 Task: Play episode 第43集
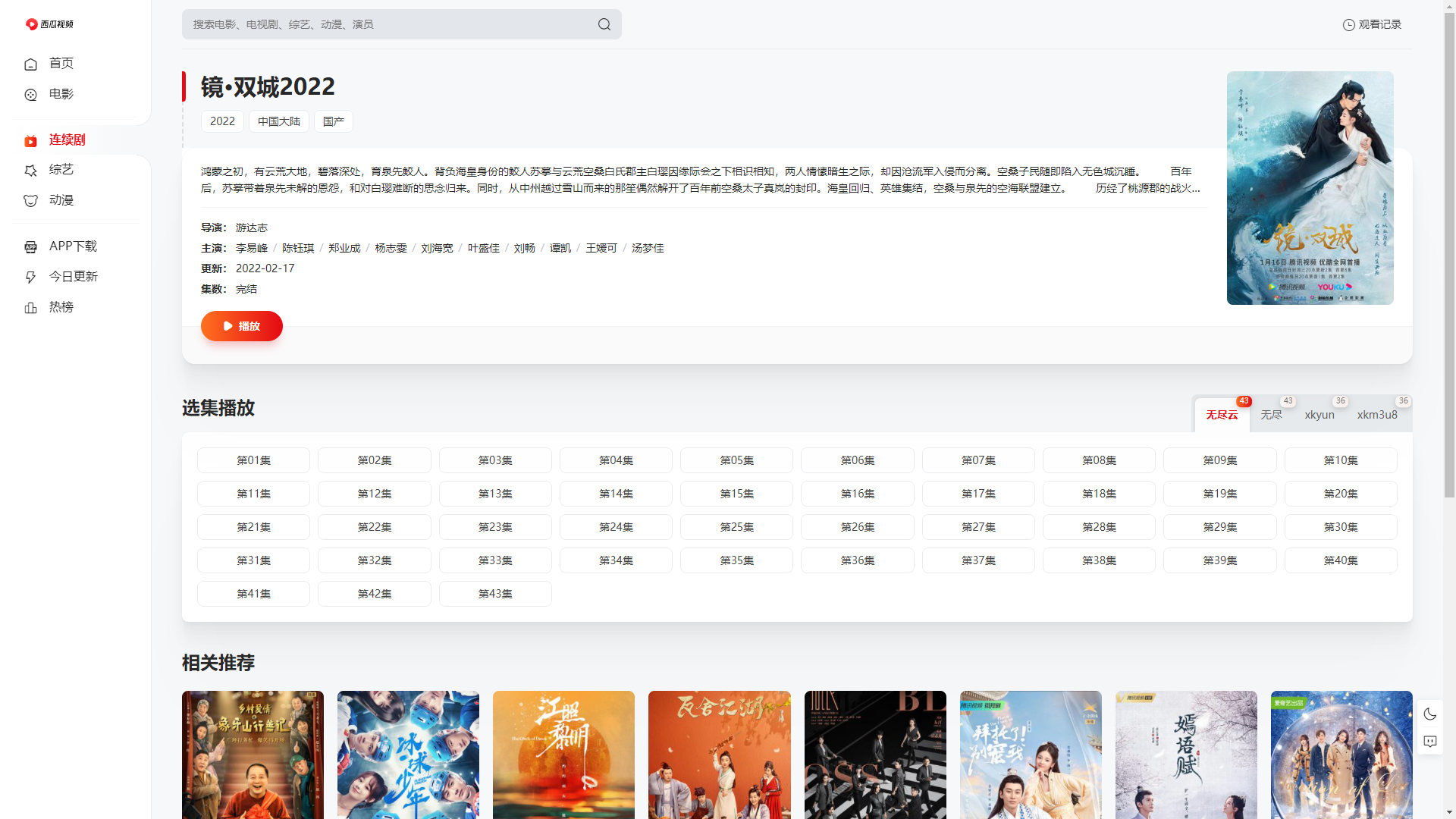(x=495, y=594)
